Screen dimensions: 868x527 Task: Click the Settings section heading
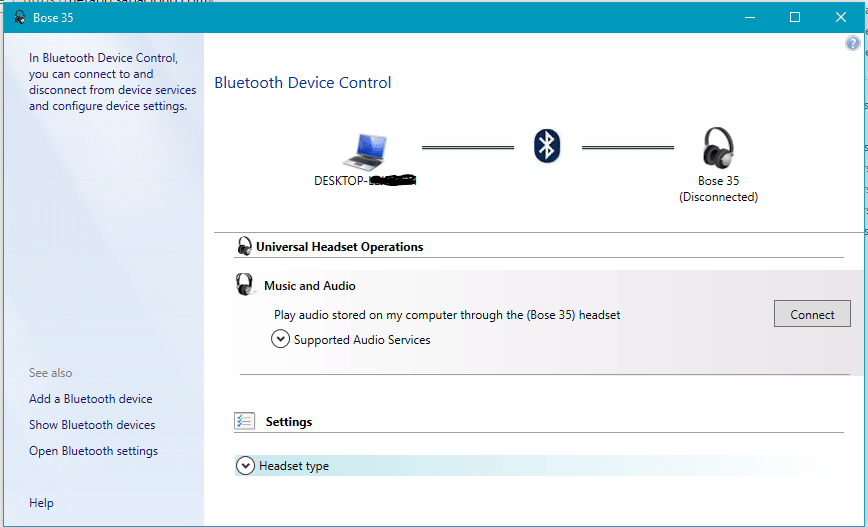(x=289, y=422)
